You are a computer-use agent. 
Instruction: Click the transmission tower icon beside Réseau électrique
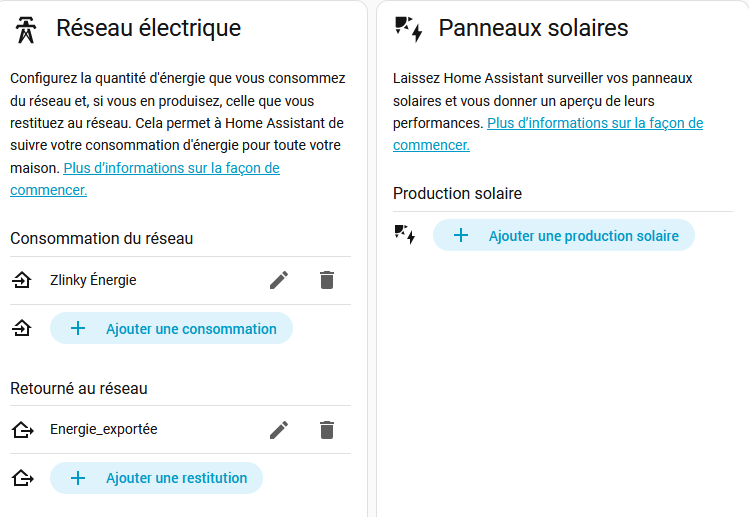point(26,29)
